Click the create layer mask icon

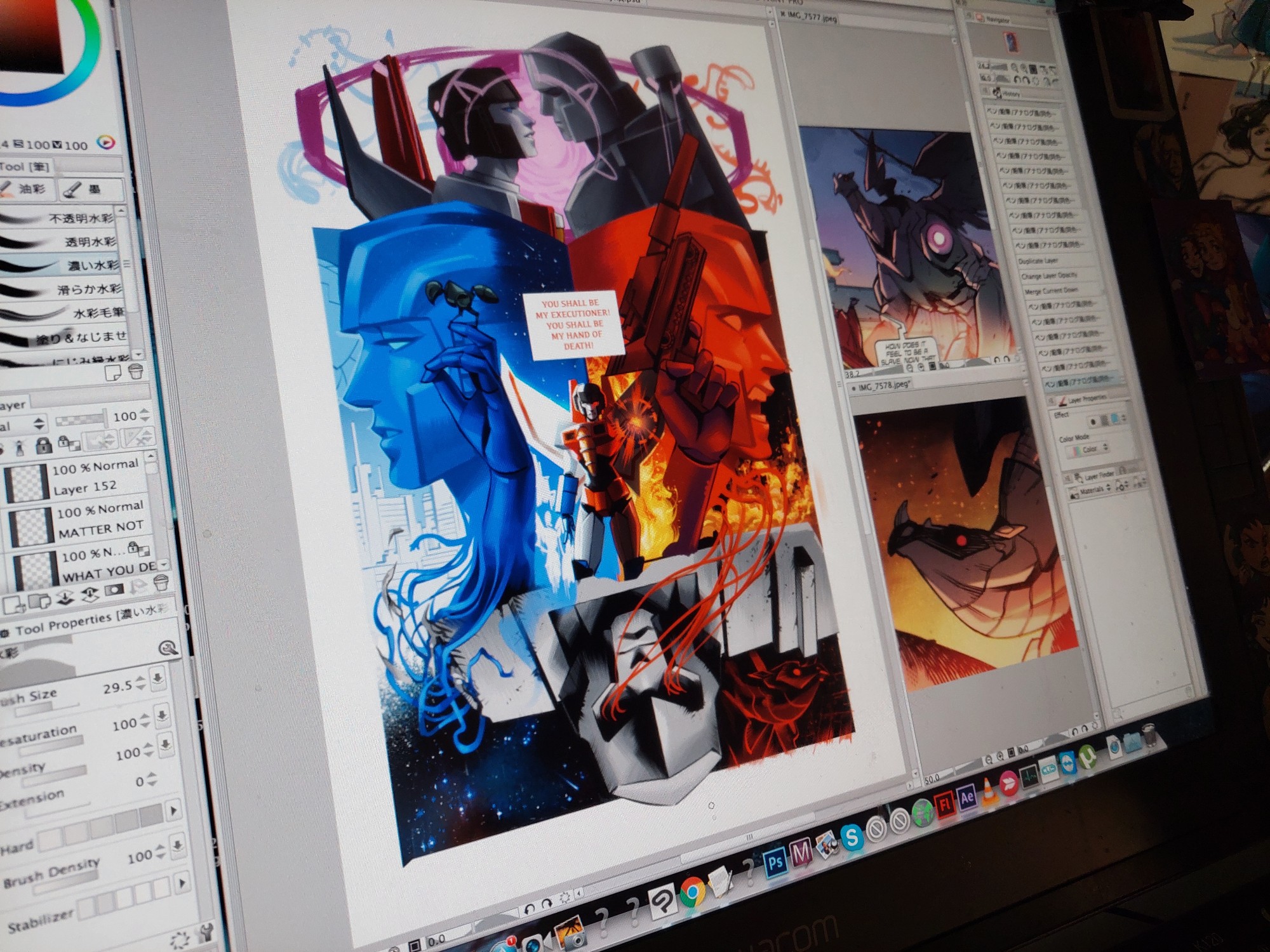coord(114,591)
